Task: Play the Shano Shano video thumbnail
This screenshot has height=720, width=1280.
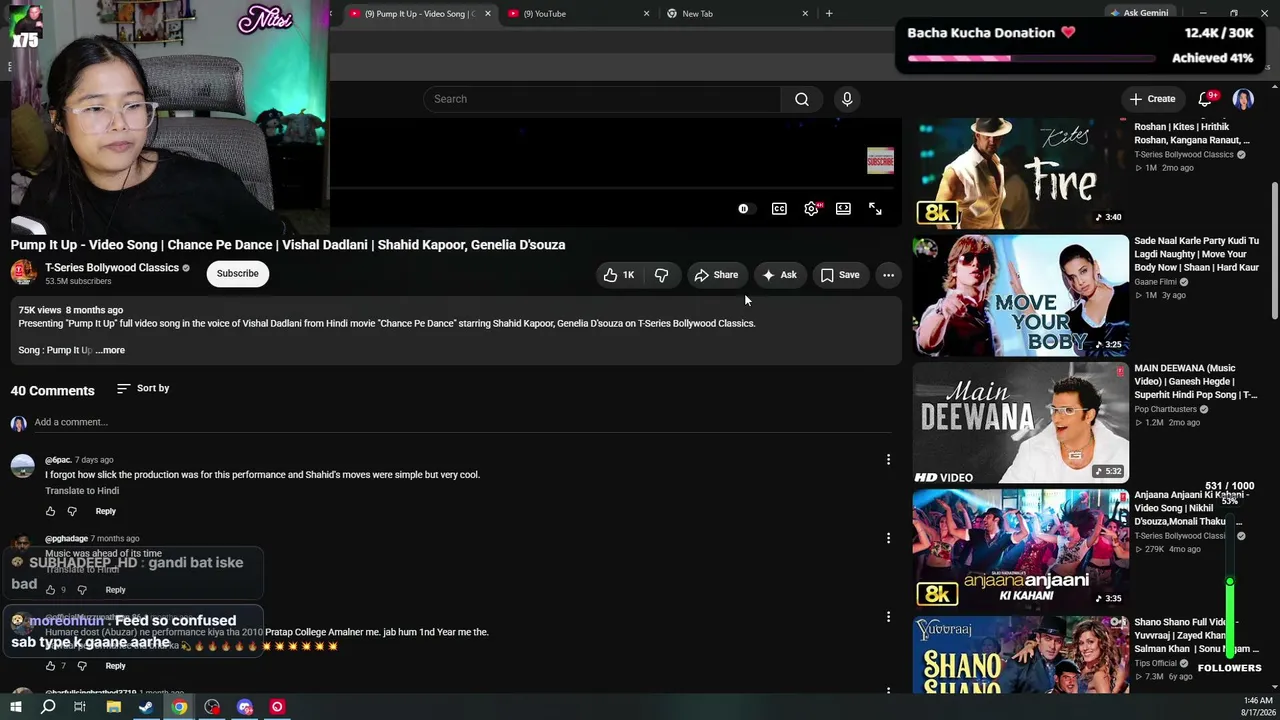Action: (1020, 655)
